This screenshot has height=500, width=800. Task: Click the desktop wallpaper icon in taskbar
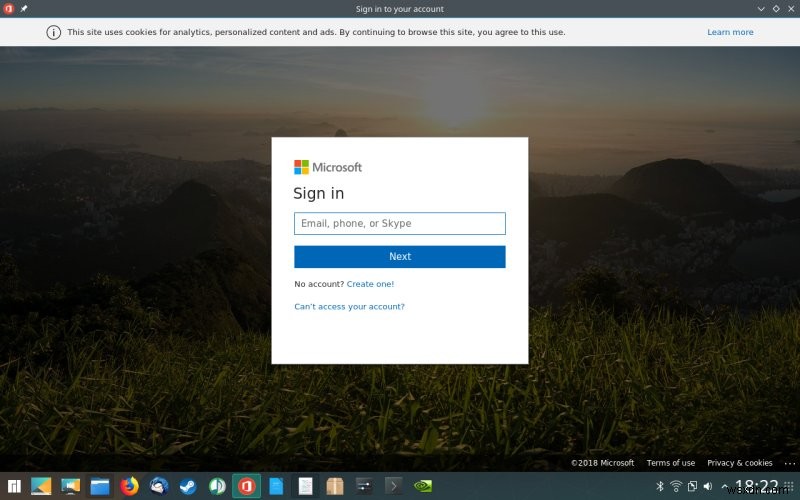41,486
